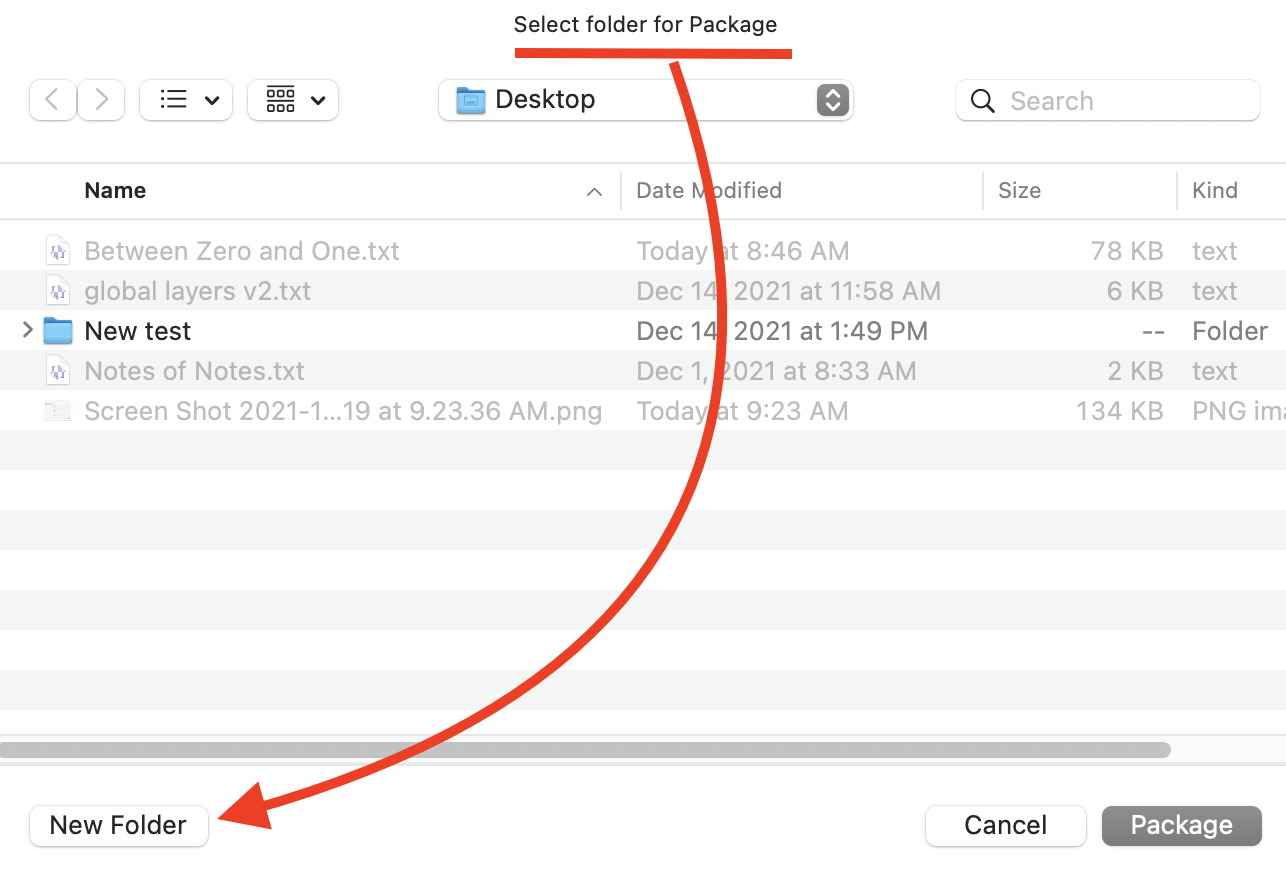Click the back navigation arrow
The width and height of the screenshot is (1286, 876).
(53, 100)
